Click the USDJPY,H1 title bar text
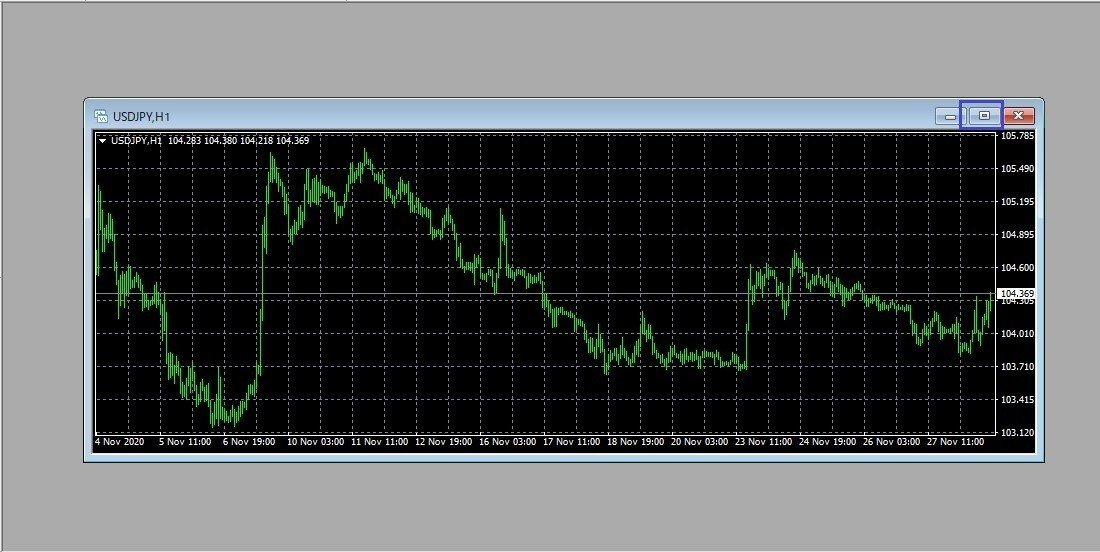This screenshot has height=552, width=1100. tap(141, 117)
